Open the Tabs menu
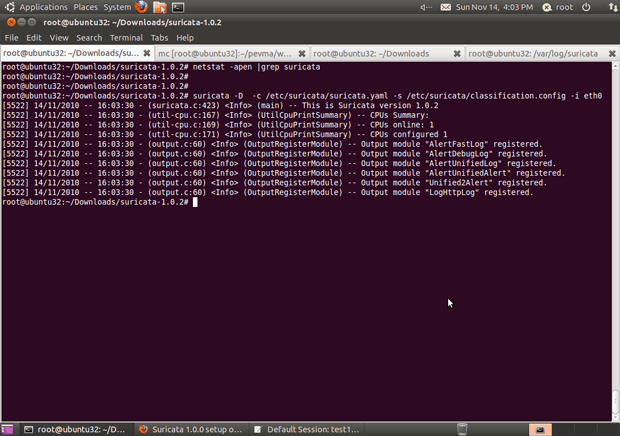The width and height of the screenshot is (620, 436). coord(159,38)
